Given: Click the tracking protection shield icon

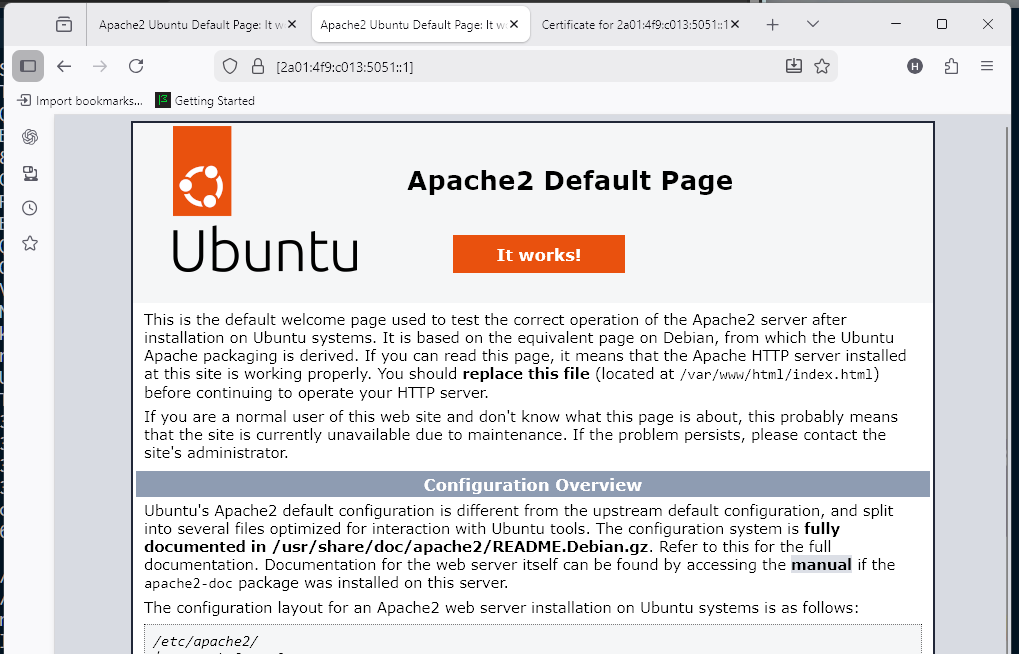Looking at the screenshot, I should [230, 67].
